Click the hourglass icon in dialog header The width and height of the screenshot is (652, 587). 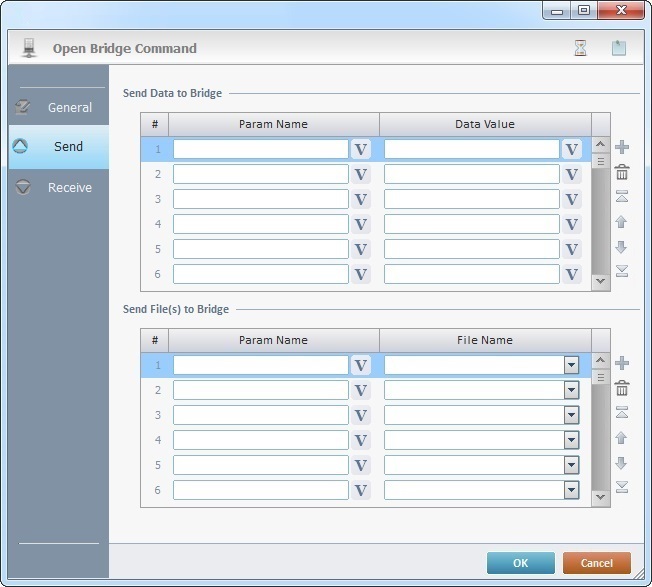580,48
